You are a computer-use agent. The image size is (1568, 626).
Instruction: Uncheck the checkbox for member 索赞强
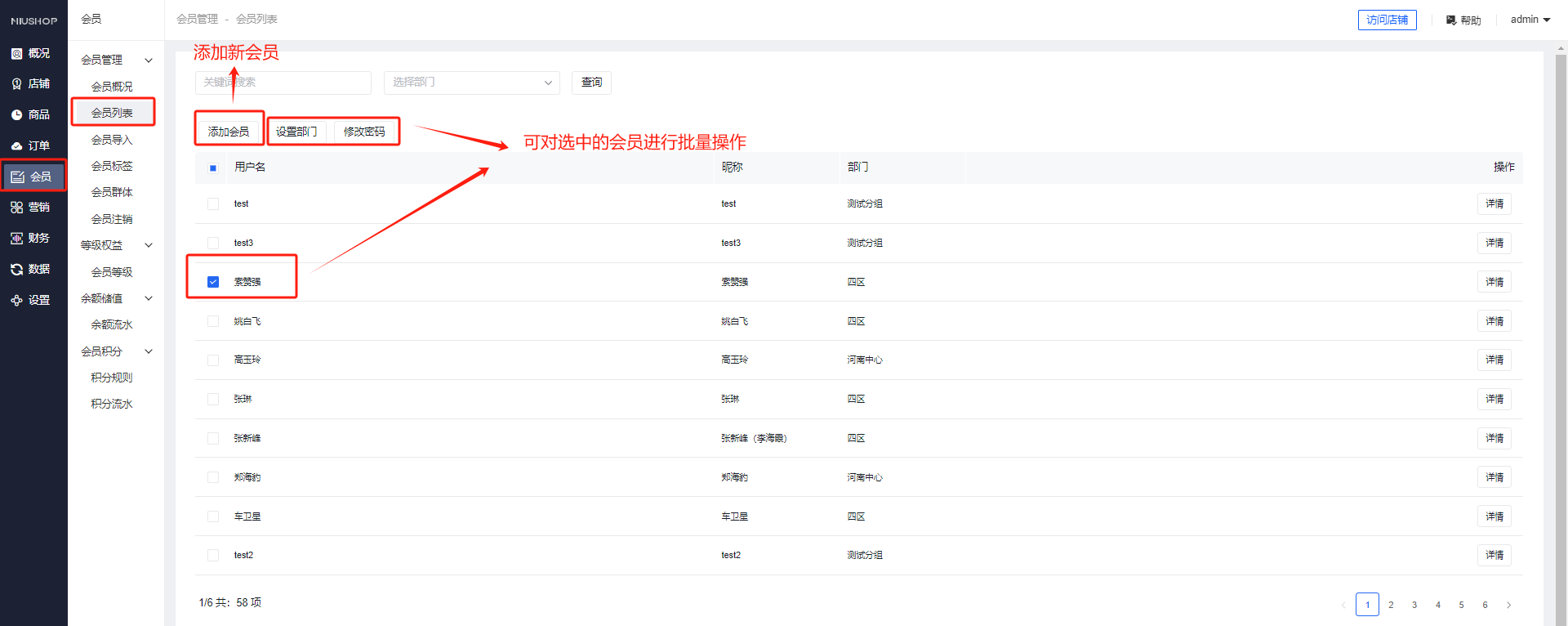213,282
